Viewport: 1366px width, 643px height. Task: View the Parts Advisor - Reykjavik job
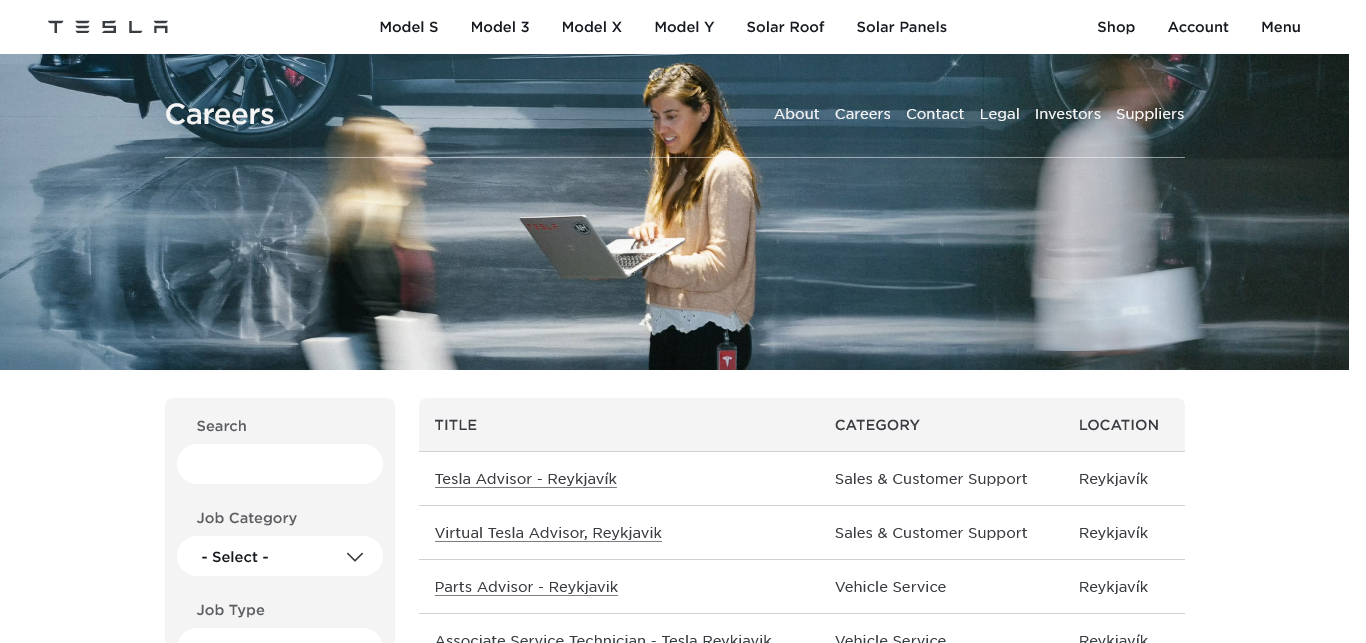coord(526,587)
